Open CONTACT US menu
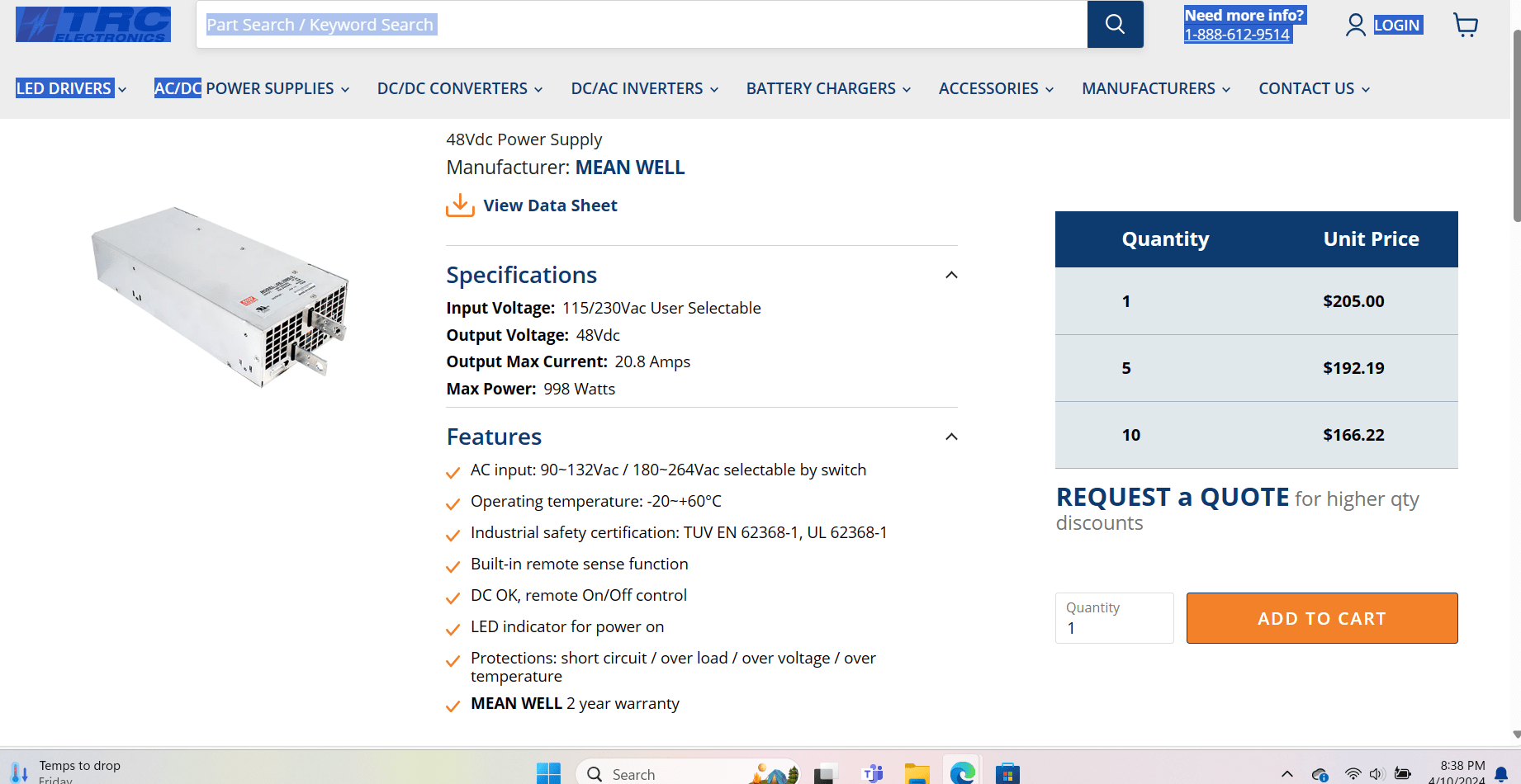The image size is (1521, 784). (1315, 88)
